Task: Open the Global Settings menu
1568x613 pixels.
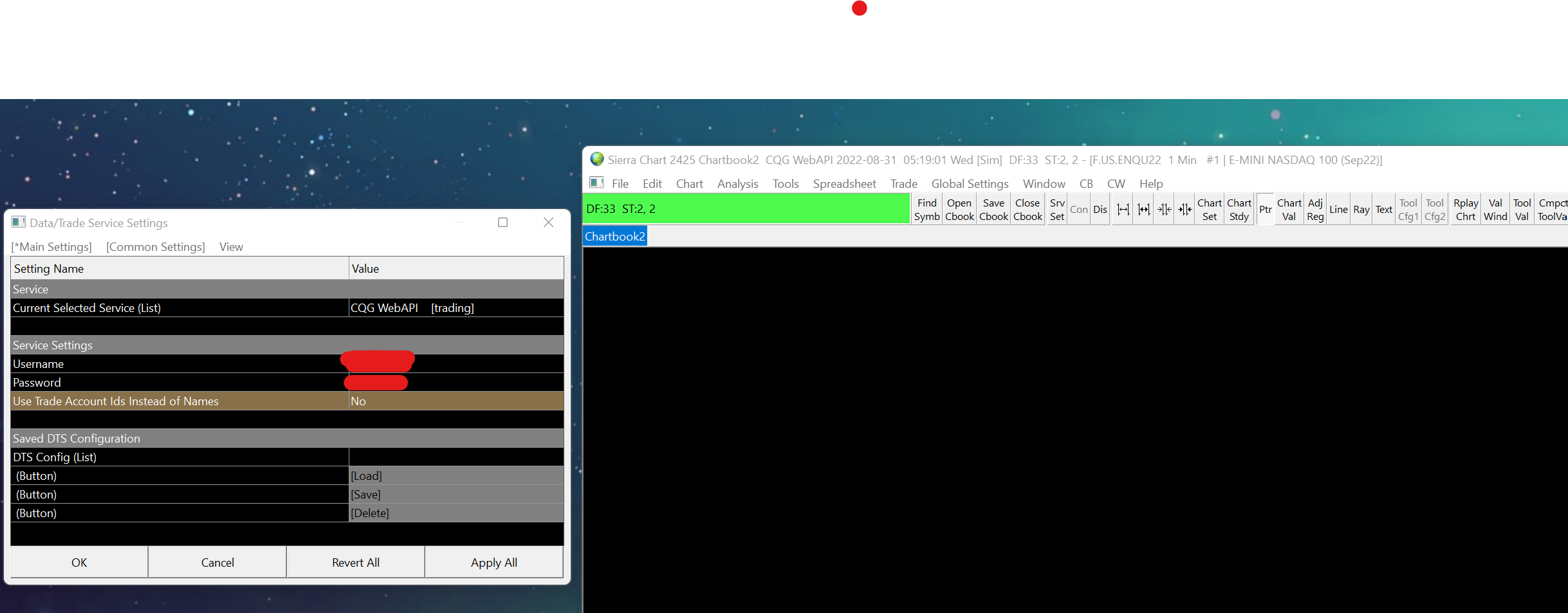Action: [970, 184]
